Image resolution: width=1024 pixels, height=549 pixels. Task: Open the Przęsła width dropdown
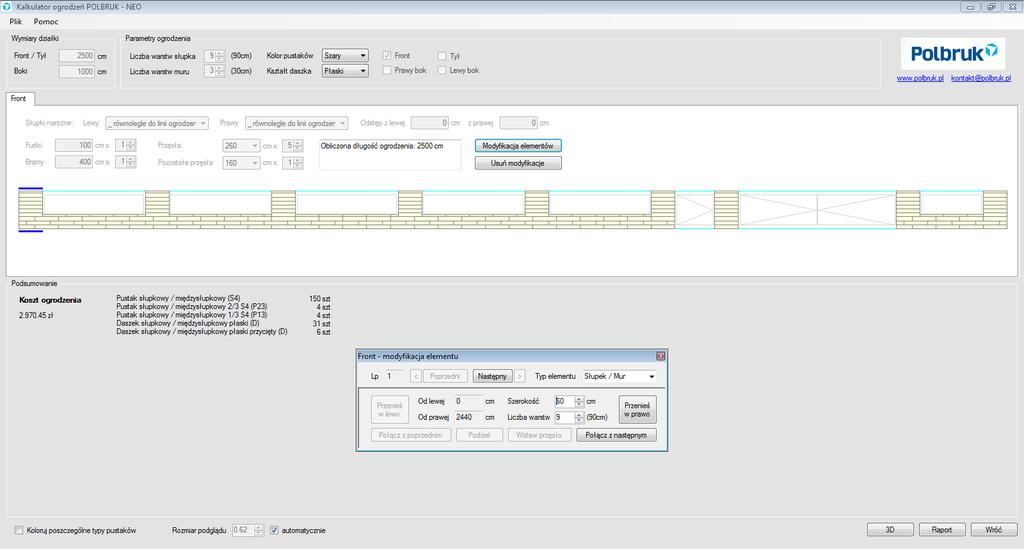pyautogui.click(x=242, y=146)
